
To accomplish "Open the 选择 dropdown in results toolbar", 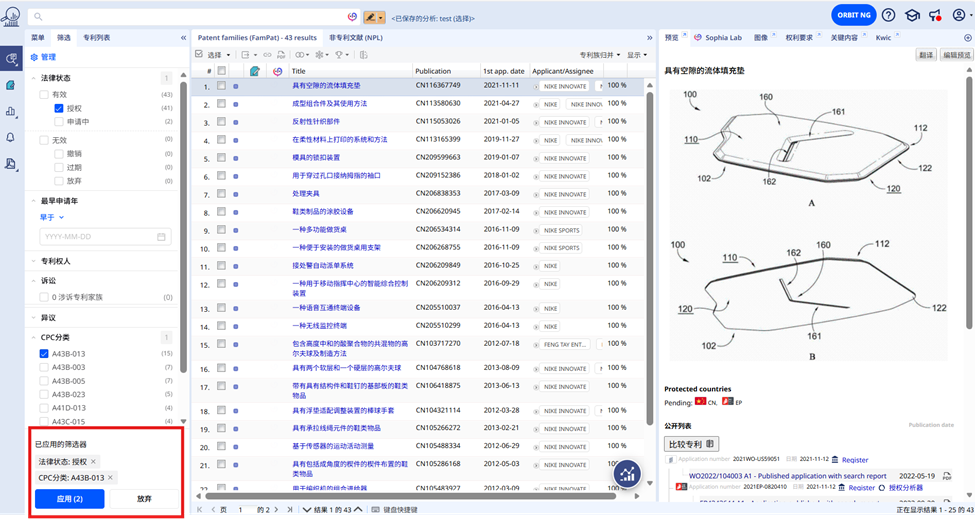I will (218, 55).
